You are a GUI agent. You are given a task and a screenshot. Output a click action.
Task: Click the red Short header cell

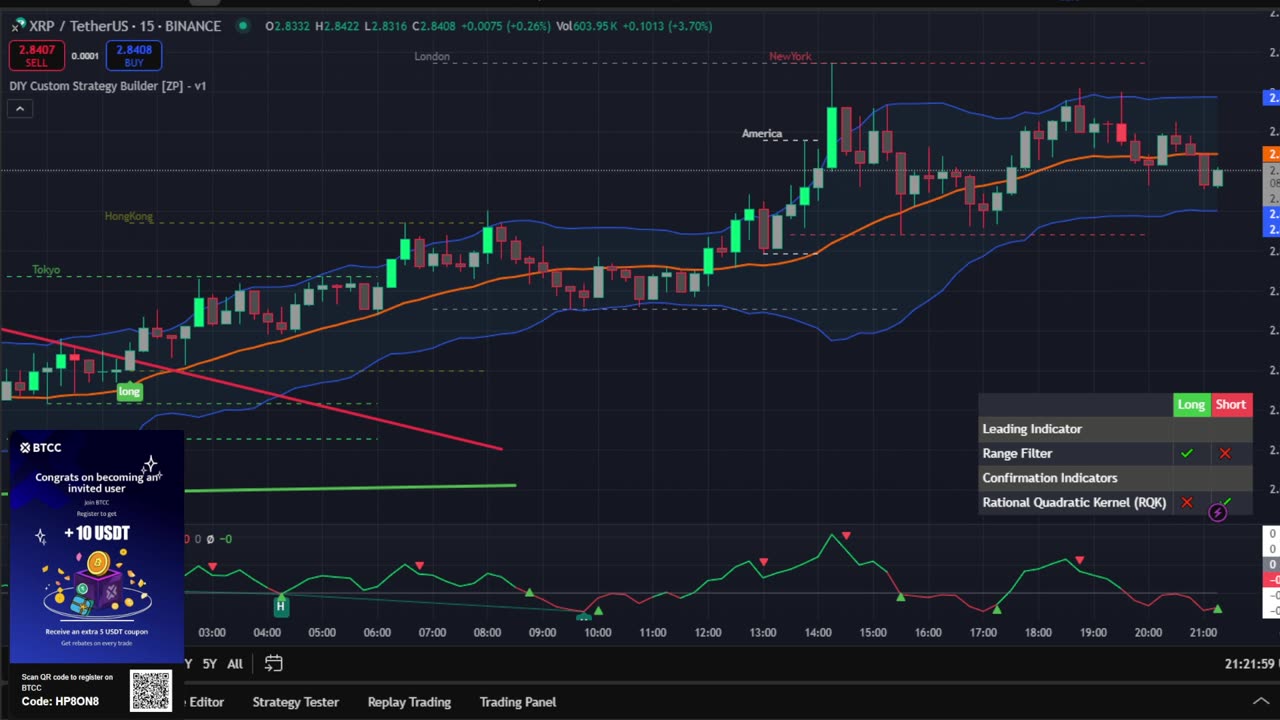point(1231,404)
